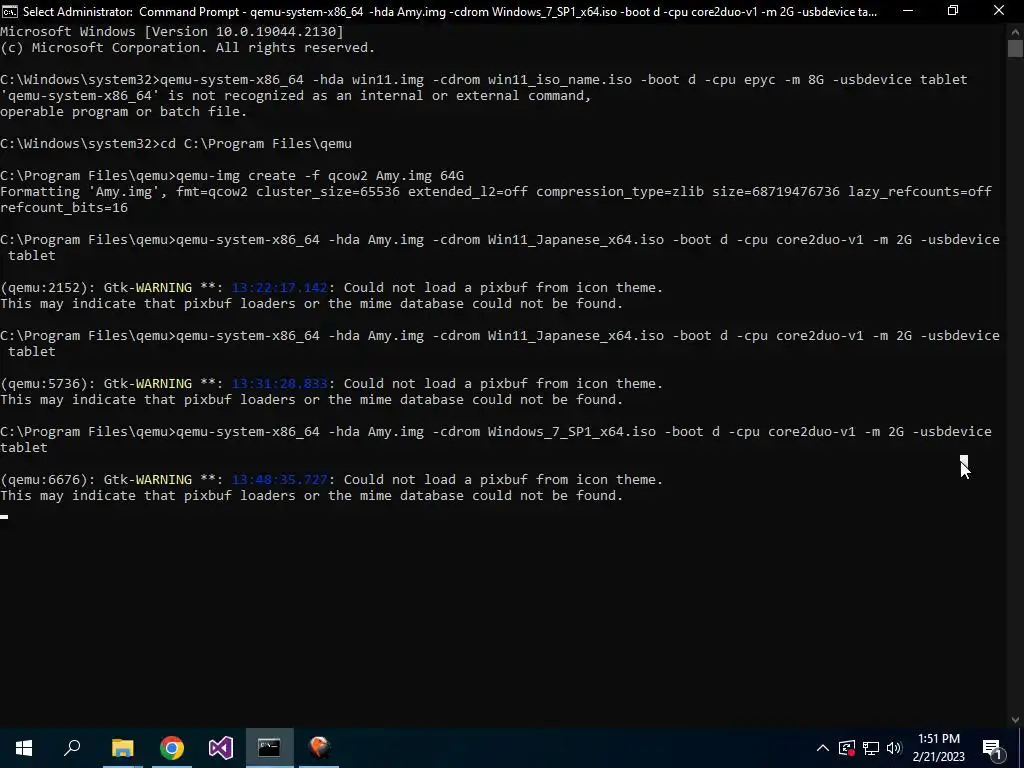This screenshot has height=768, width=1024.
Task: Click the timestamp 13:22:17.142
Action: click(280, 287)
